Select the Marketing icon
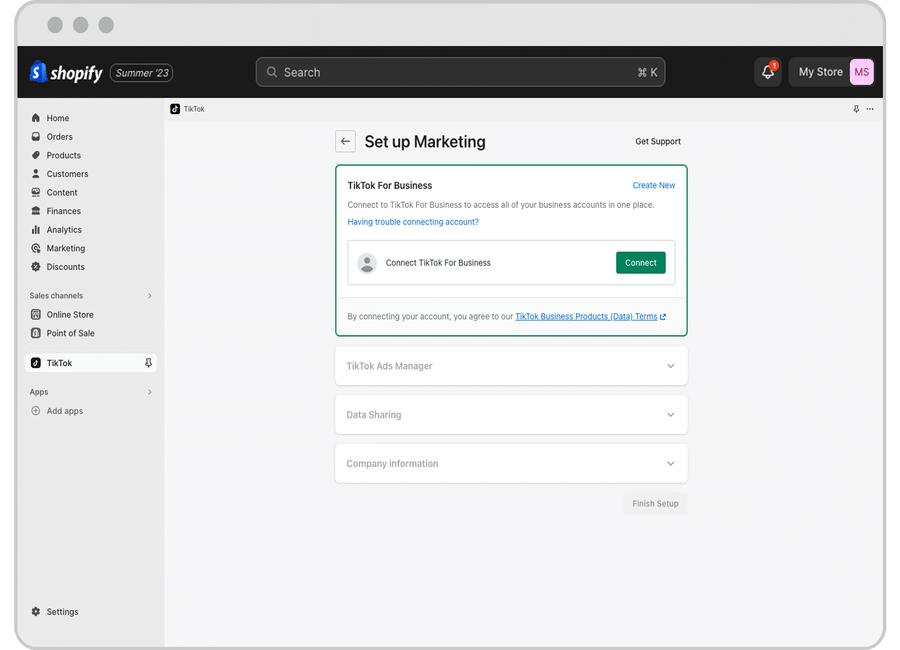 tap(36, 248)
